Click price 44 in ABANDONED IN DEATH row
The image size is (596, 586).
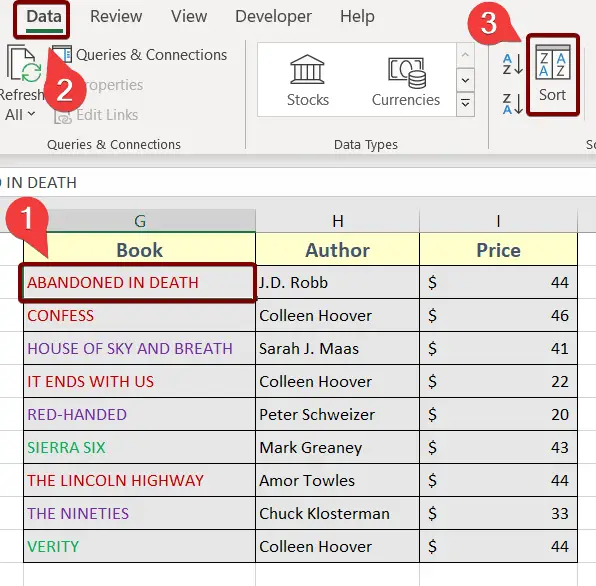[x=498, y=282]
